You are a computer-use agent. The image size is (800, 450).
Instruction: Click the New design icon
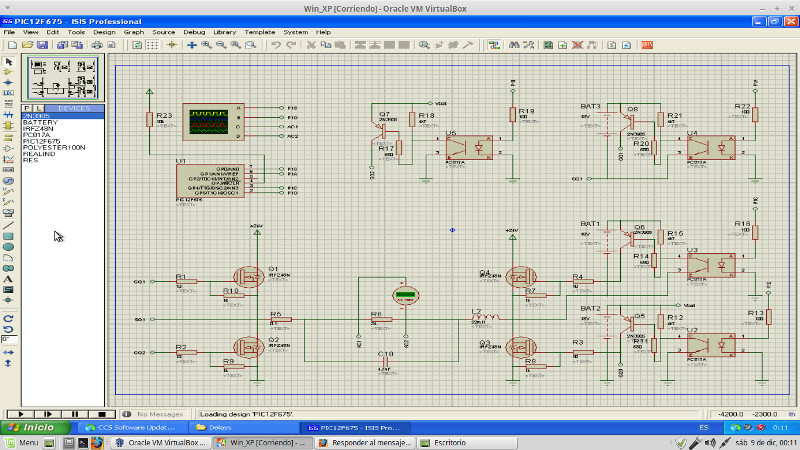12,45
